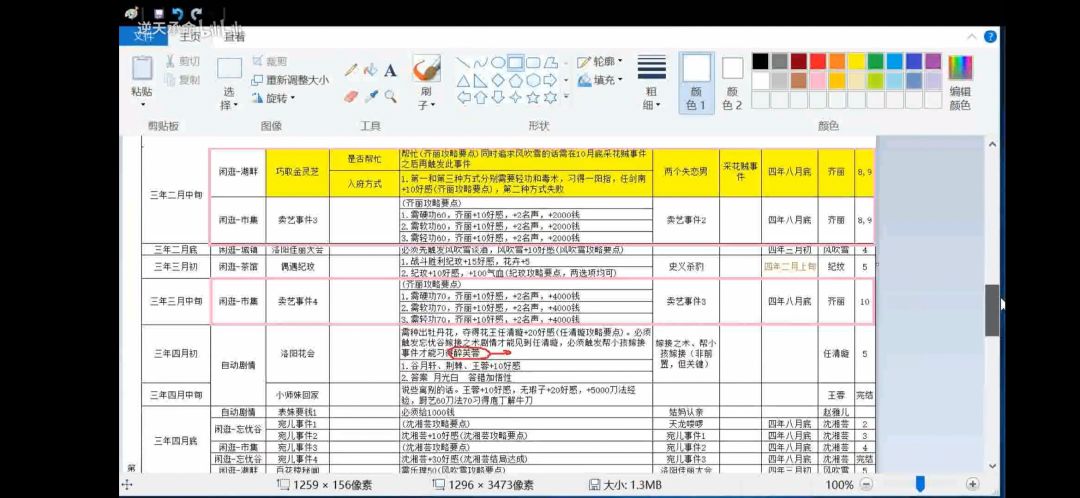The image size is (1080, 498).
Task: Pick the purple color swatch
Action: pos(933,61)
